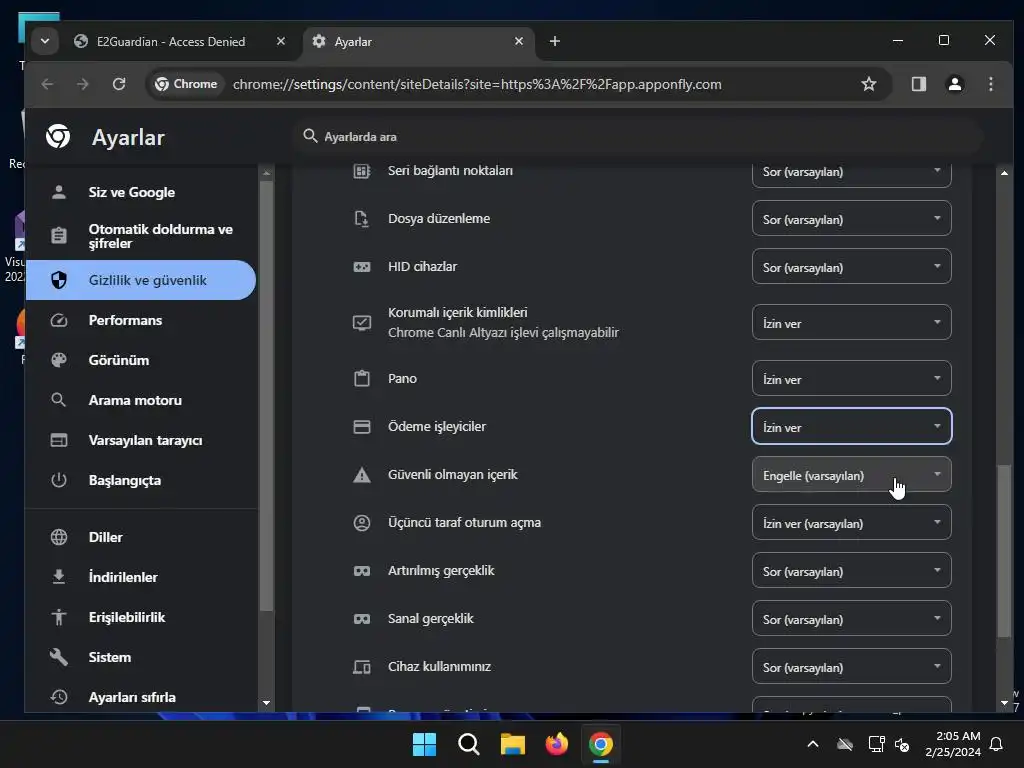Select Gizlilik ve güvenlik section
Image resolution: width=1024 pixels, height=768 pixels.
[x=140, y=280]
